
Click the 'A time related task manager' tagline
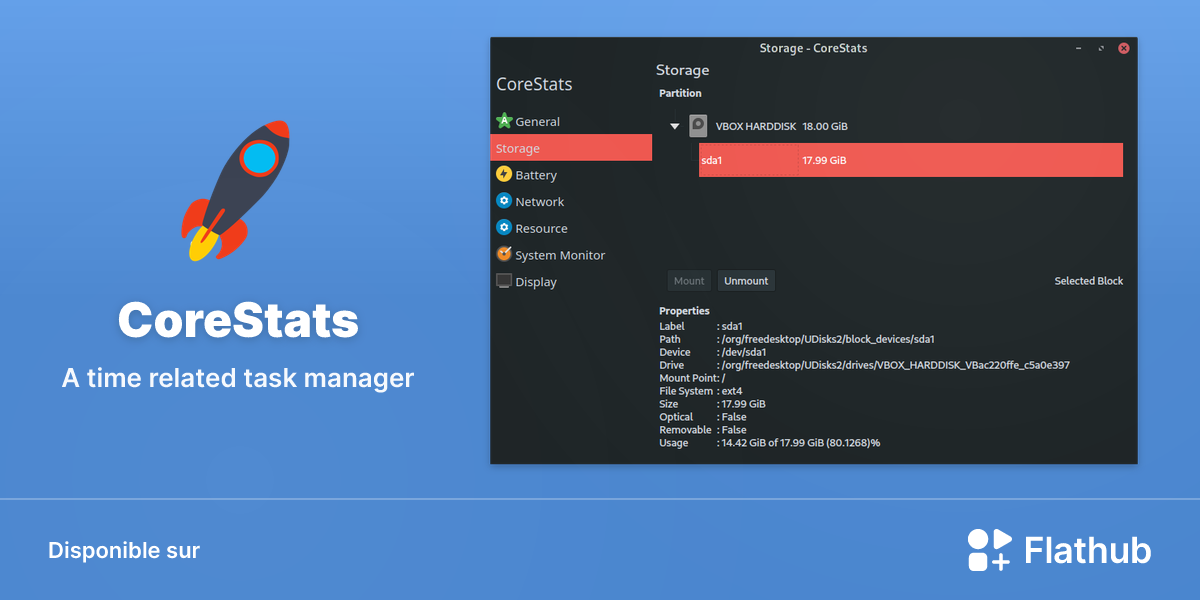click(x=238, y=379)
